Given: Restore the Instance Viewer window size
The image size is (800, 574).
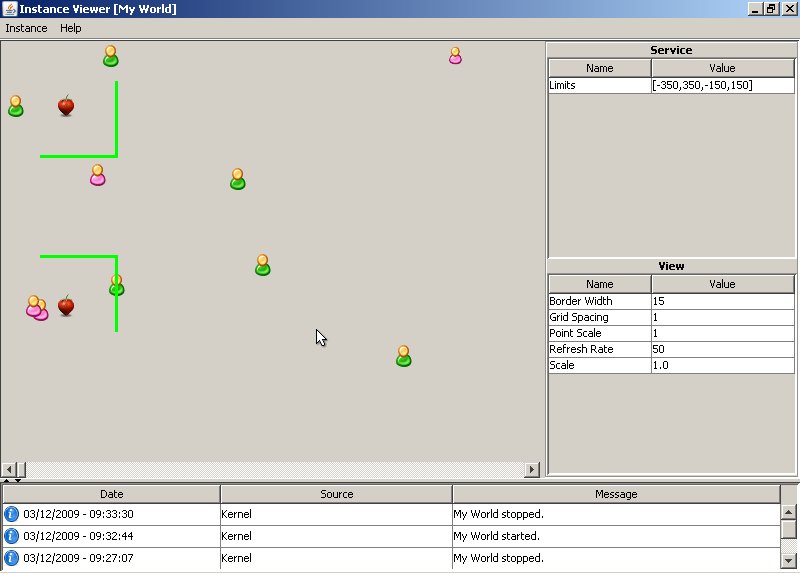Looking at the screenshot, I should pyautogui.click(x=771, y=9).
